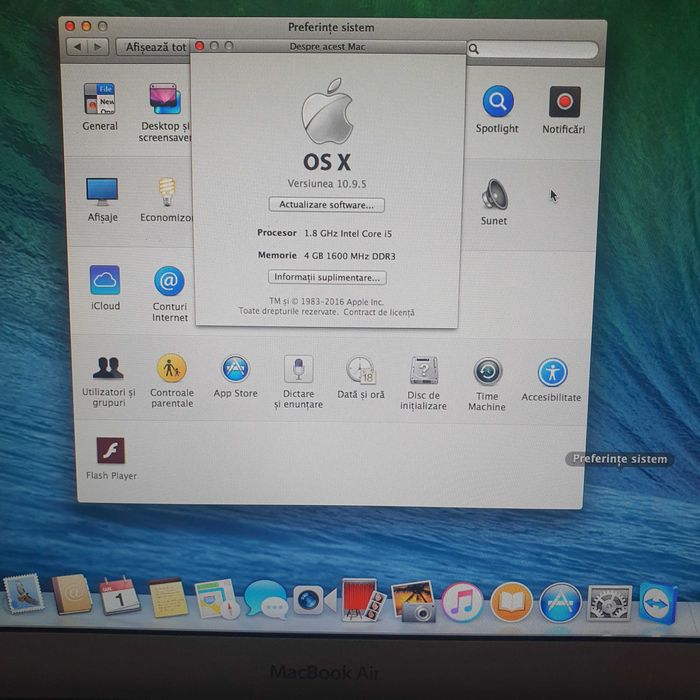
Task: Launch Contacts from the Dock
Action: click(71, 595)
